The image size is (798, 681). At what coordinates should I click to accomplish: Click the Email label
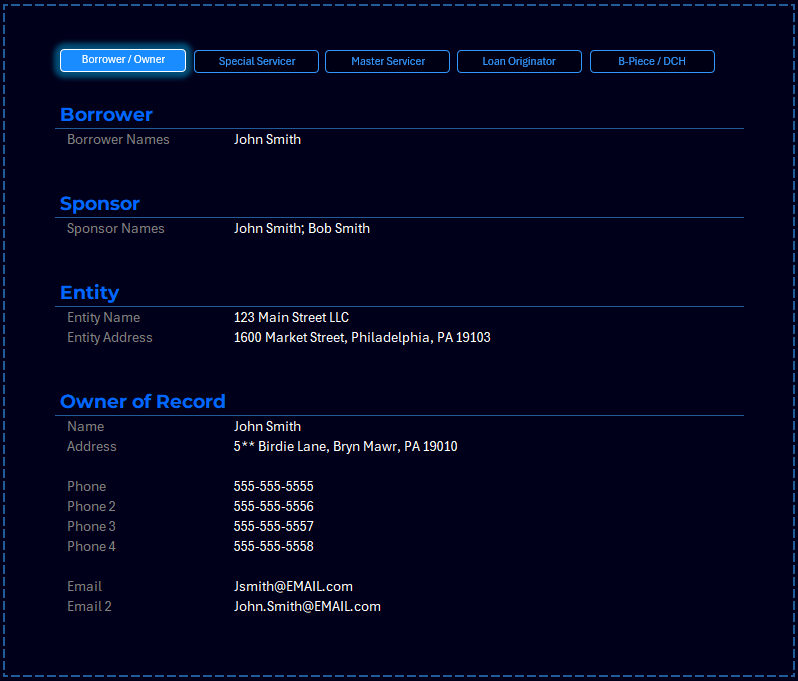point(84,586)
